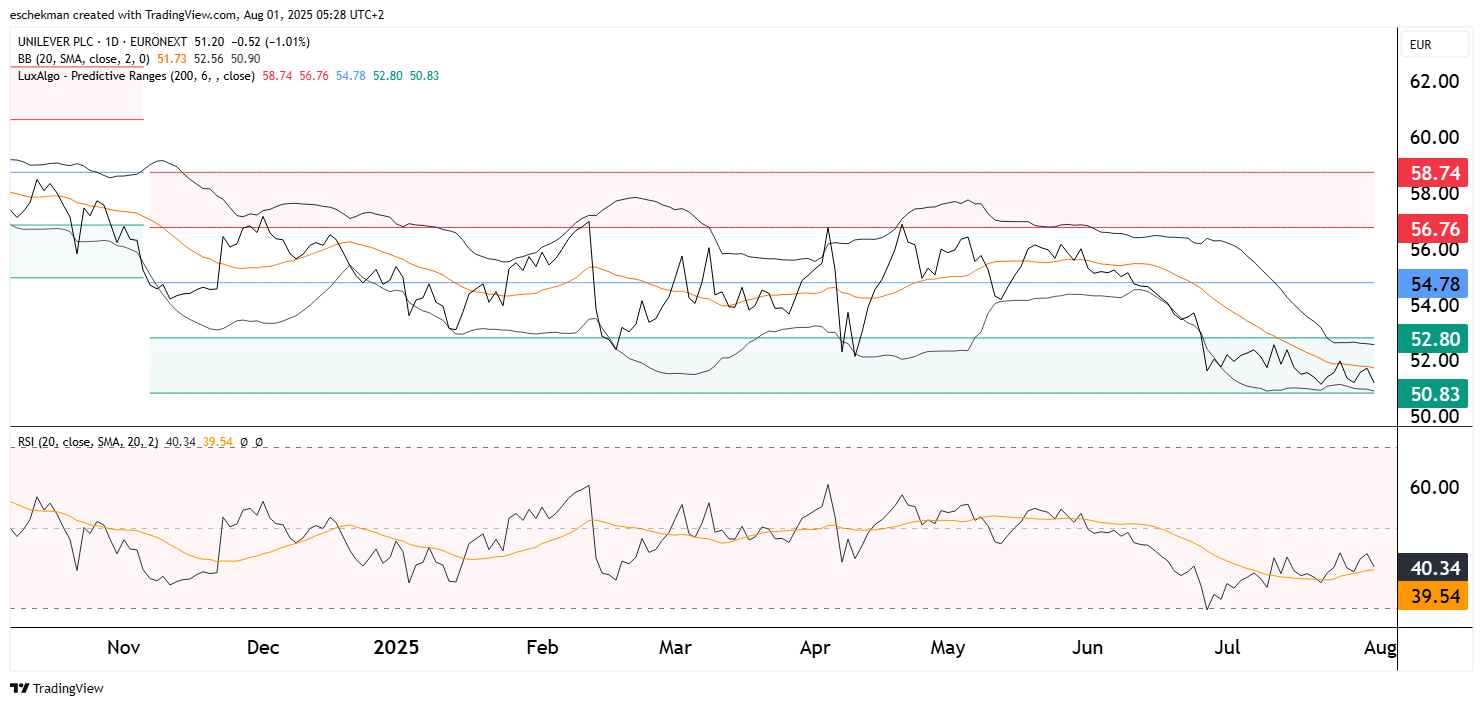Click the TradingView logo icon
1483x706 pixels.
click(19, 688)
